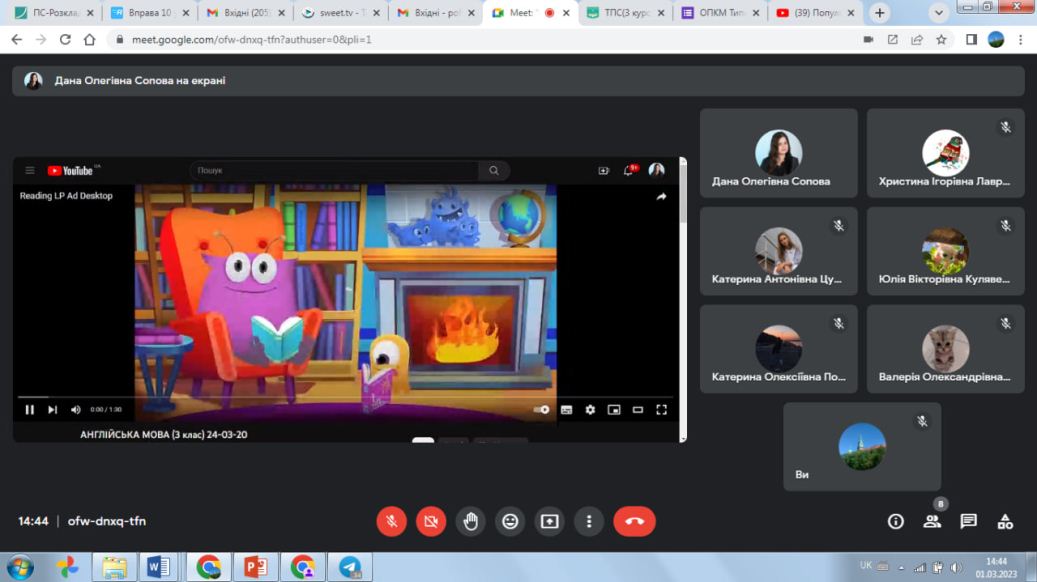
Task: Expand the Chrome tab search chevron
Action: tap(939, 13)
